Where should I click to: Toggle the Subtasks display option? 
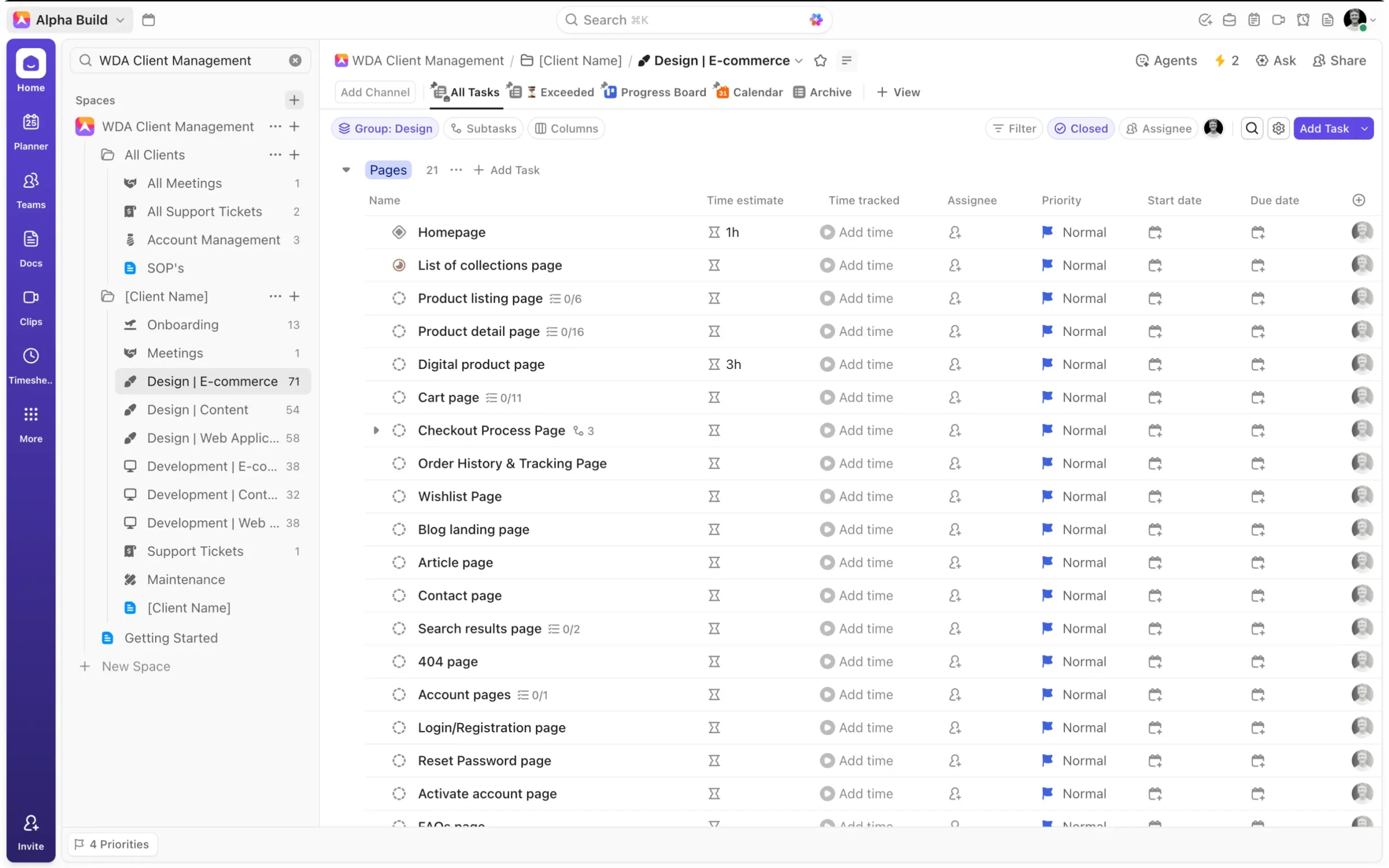(x=483, y=128)
